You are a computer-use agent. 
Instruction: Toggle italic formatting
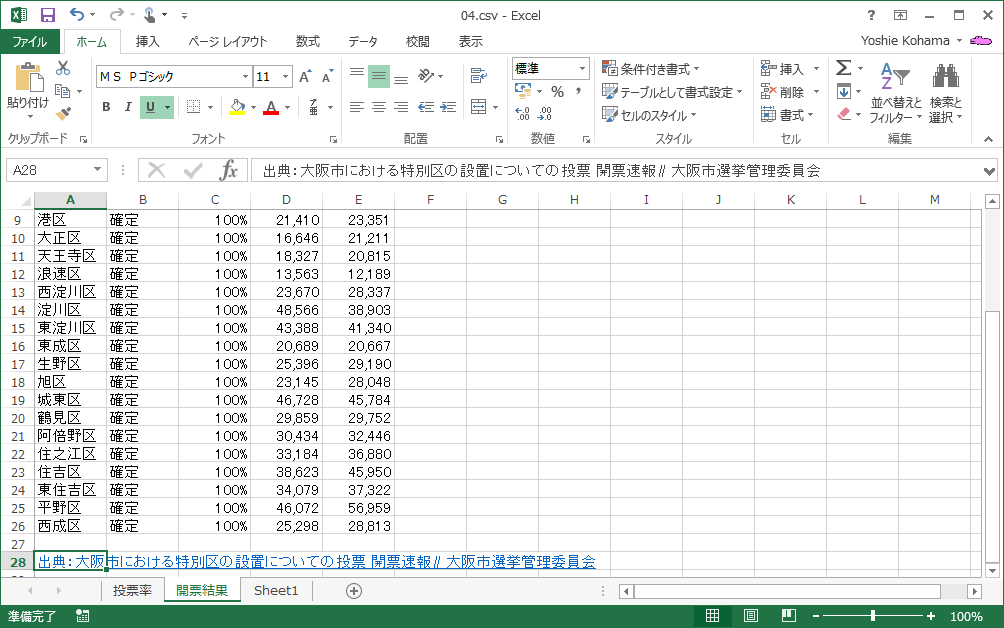pyautogui.click(x=128, y=107)
